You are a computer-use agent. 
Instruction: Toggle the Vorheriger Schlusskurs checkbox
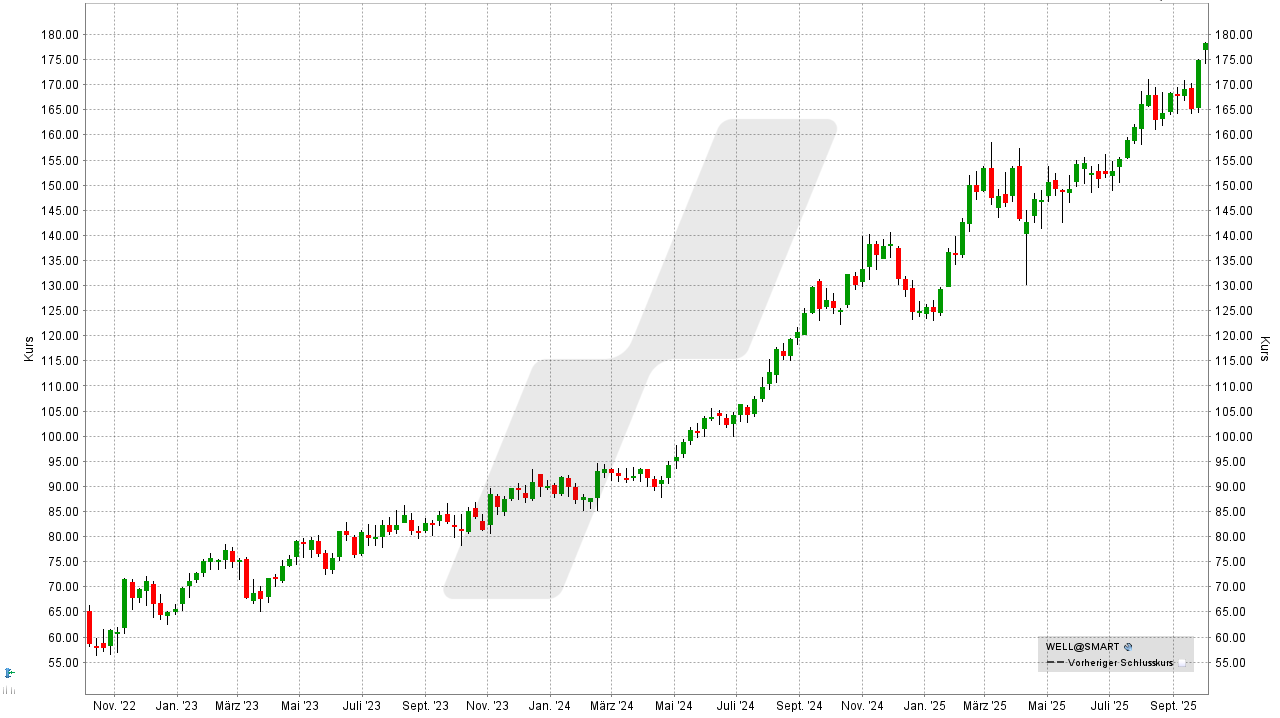coord(1183,663)
